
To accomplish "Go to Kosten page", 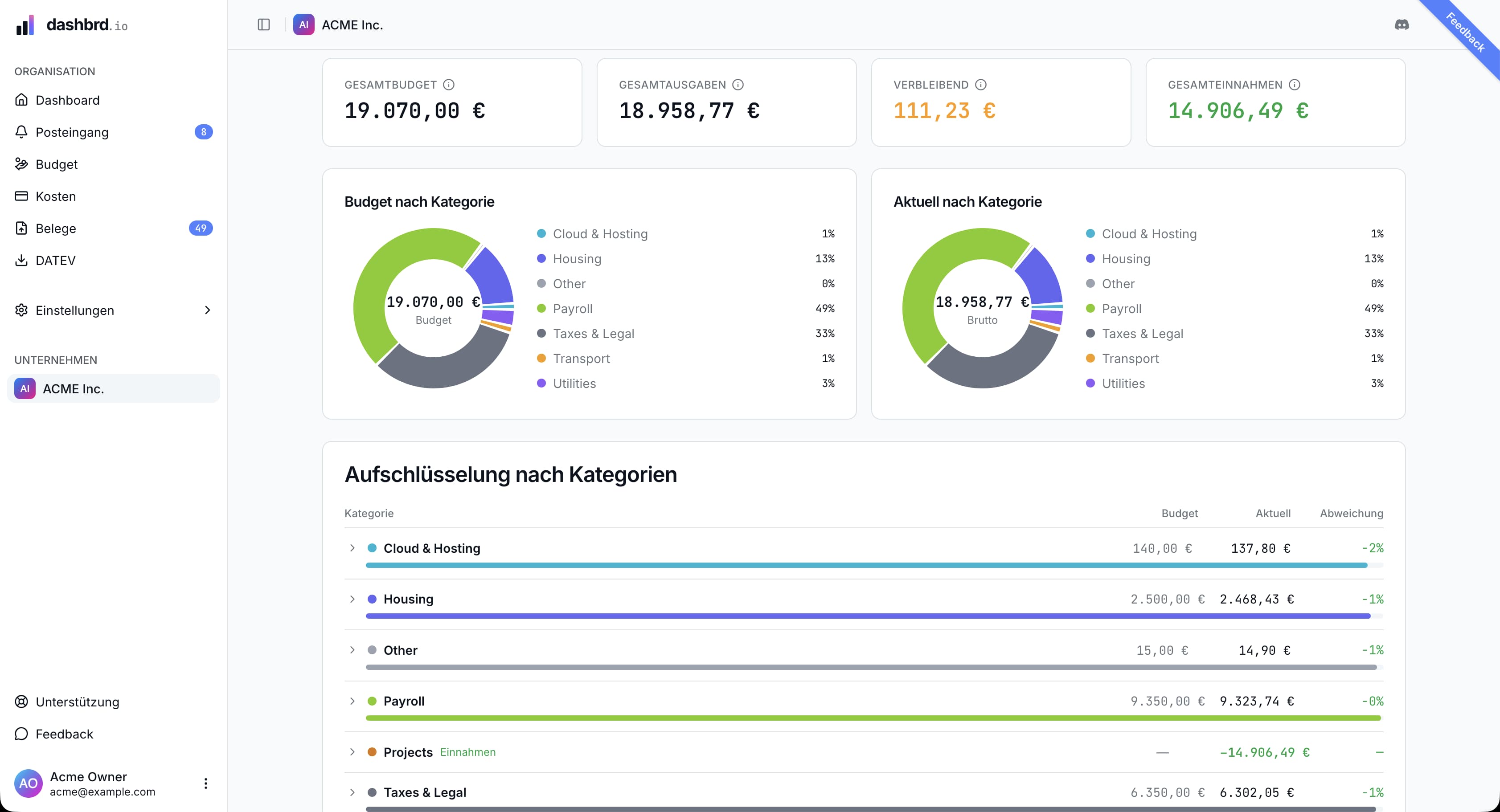I will pyautogui.click(x=114, y=196).
